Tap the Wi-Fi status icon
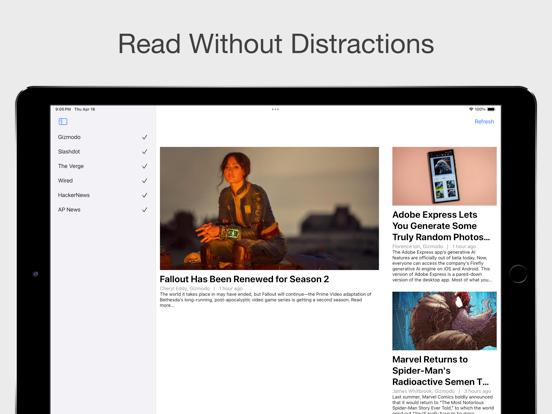This screenshot has height=414, width=552. pyautogui.click(x=471, y=109)
